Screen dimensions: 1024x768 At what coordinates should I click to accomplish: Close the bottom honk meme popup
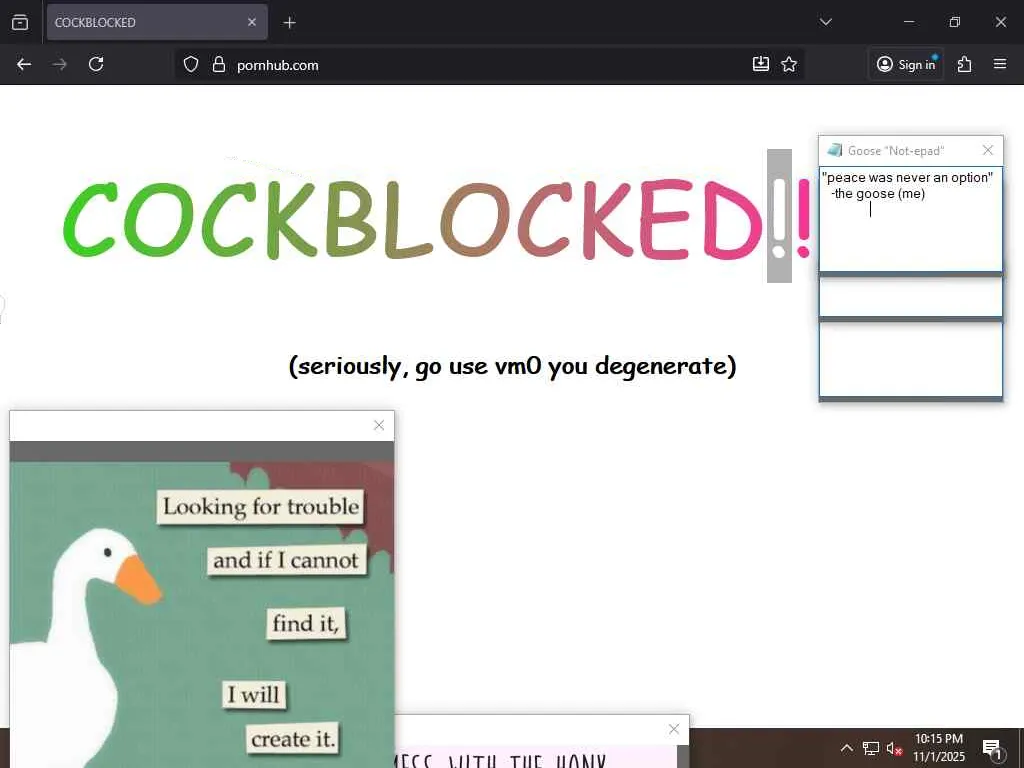674,729
